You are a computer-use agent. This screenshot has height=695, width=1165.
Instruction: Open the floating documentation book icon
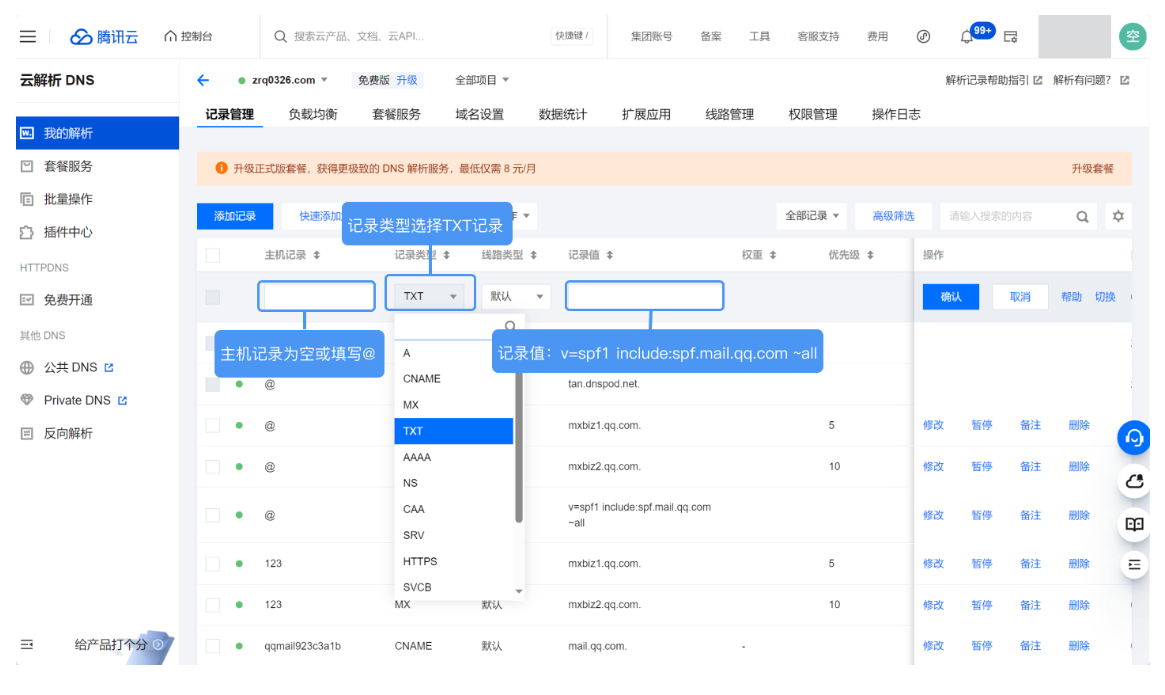tap(1134, 524)
